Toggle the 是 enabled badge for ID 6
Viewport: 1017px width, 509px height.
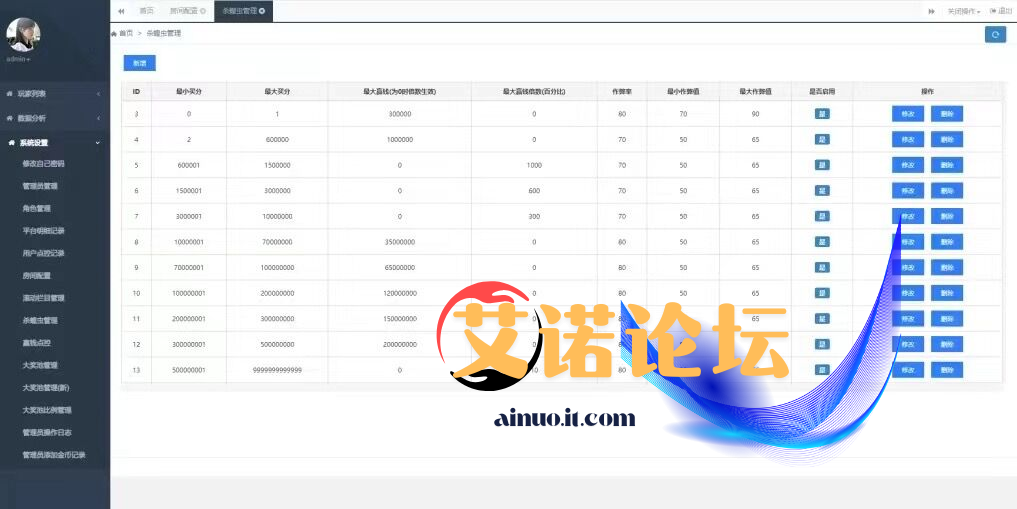(x=822, y=191)
